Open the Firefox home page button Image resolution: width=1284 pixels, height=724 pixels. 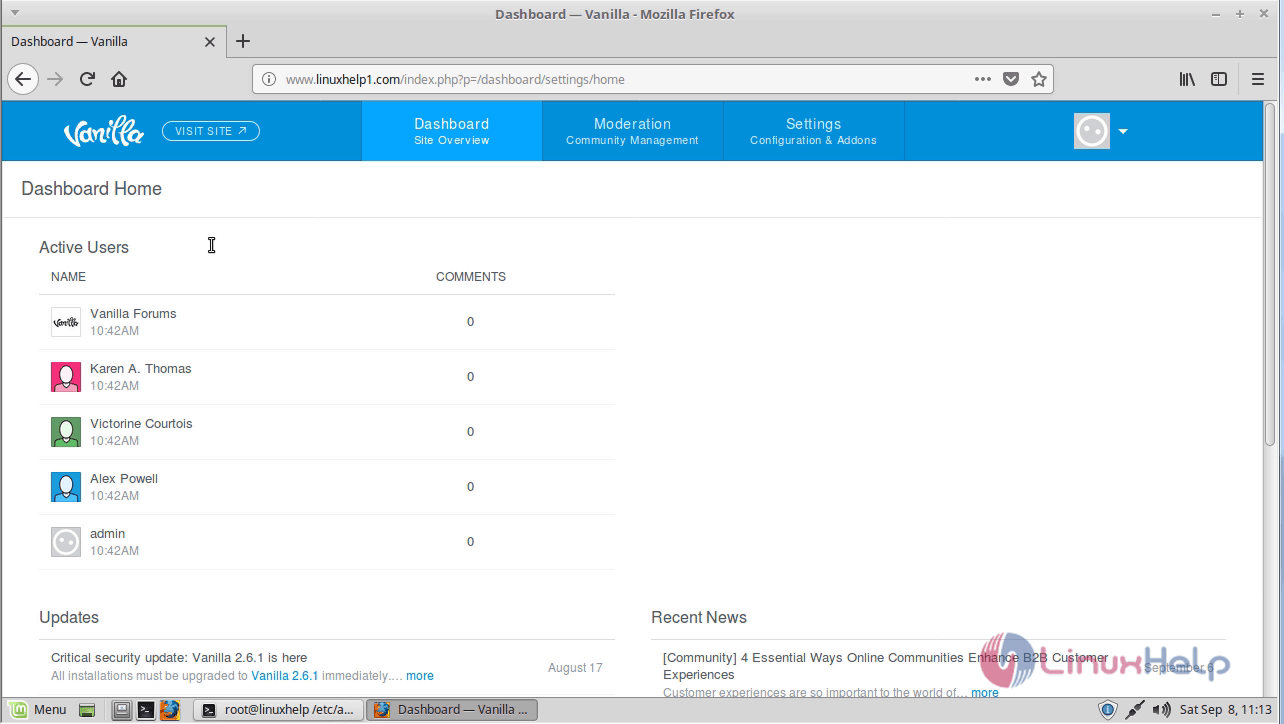[x=119, y=79]
